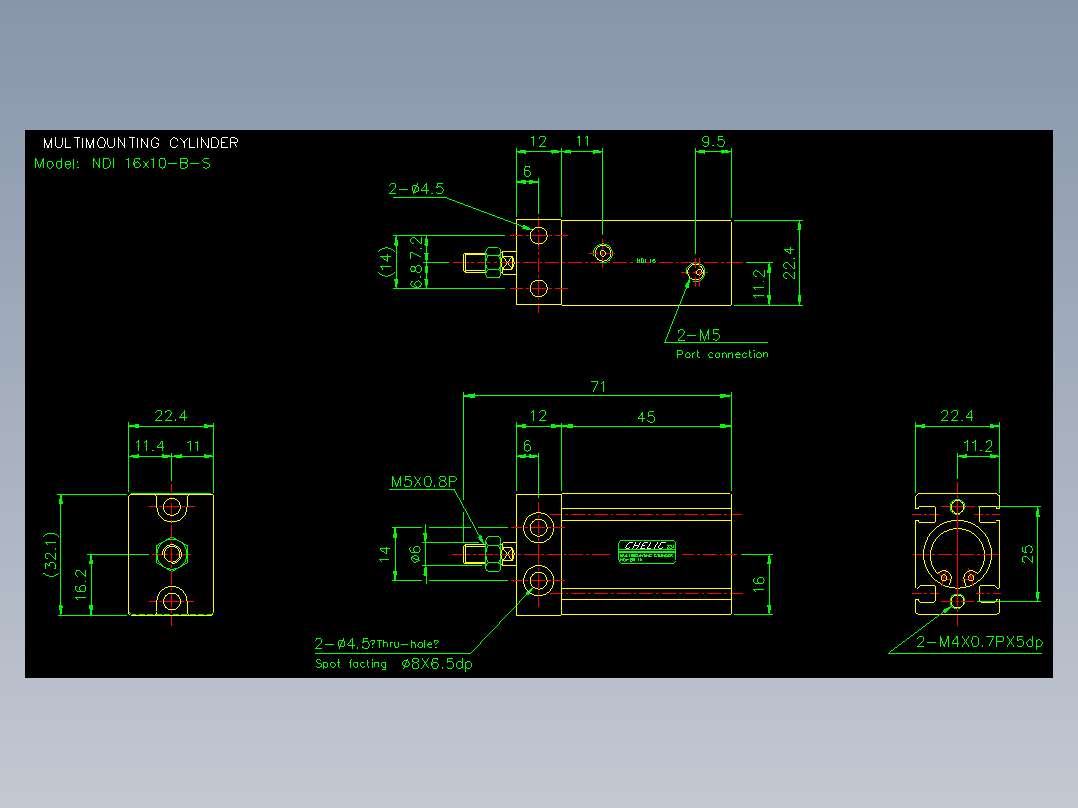Screen dimensions: 1078x808
Task: Select the (14) dimension in top view
Action: (x=386, y=261)
